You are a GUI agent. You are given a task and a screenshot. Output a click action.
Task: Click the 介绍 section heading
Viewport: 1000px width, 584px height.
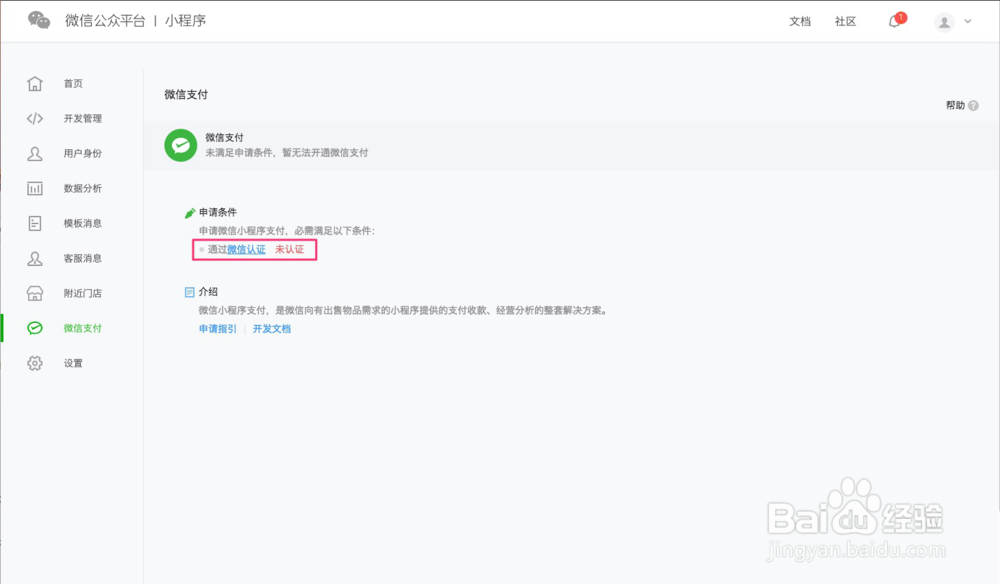point(208,292)
